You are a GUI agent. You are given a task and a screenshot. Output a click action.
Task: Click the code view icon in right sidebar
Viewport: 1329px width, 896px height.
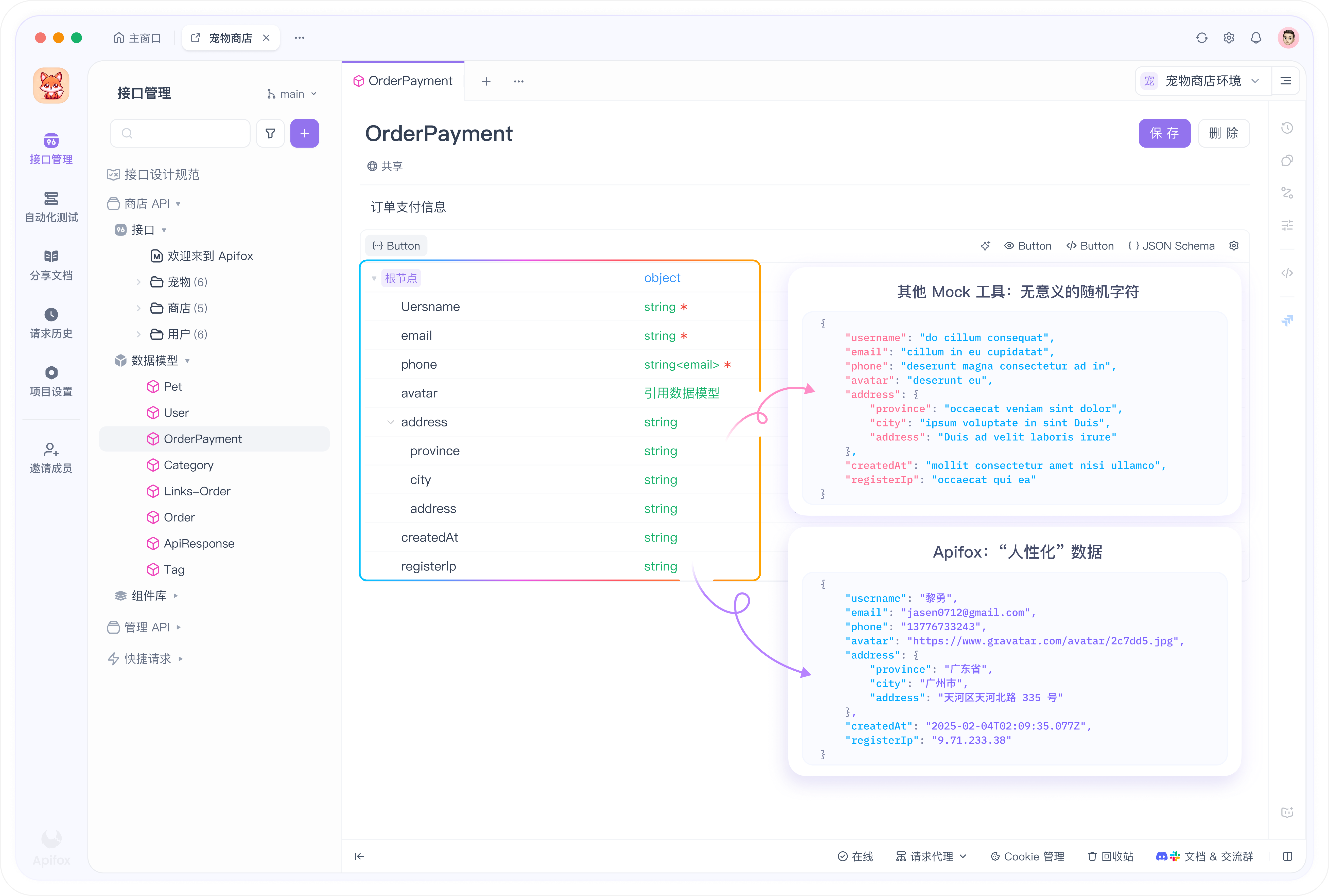[1287, 273]
